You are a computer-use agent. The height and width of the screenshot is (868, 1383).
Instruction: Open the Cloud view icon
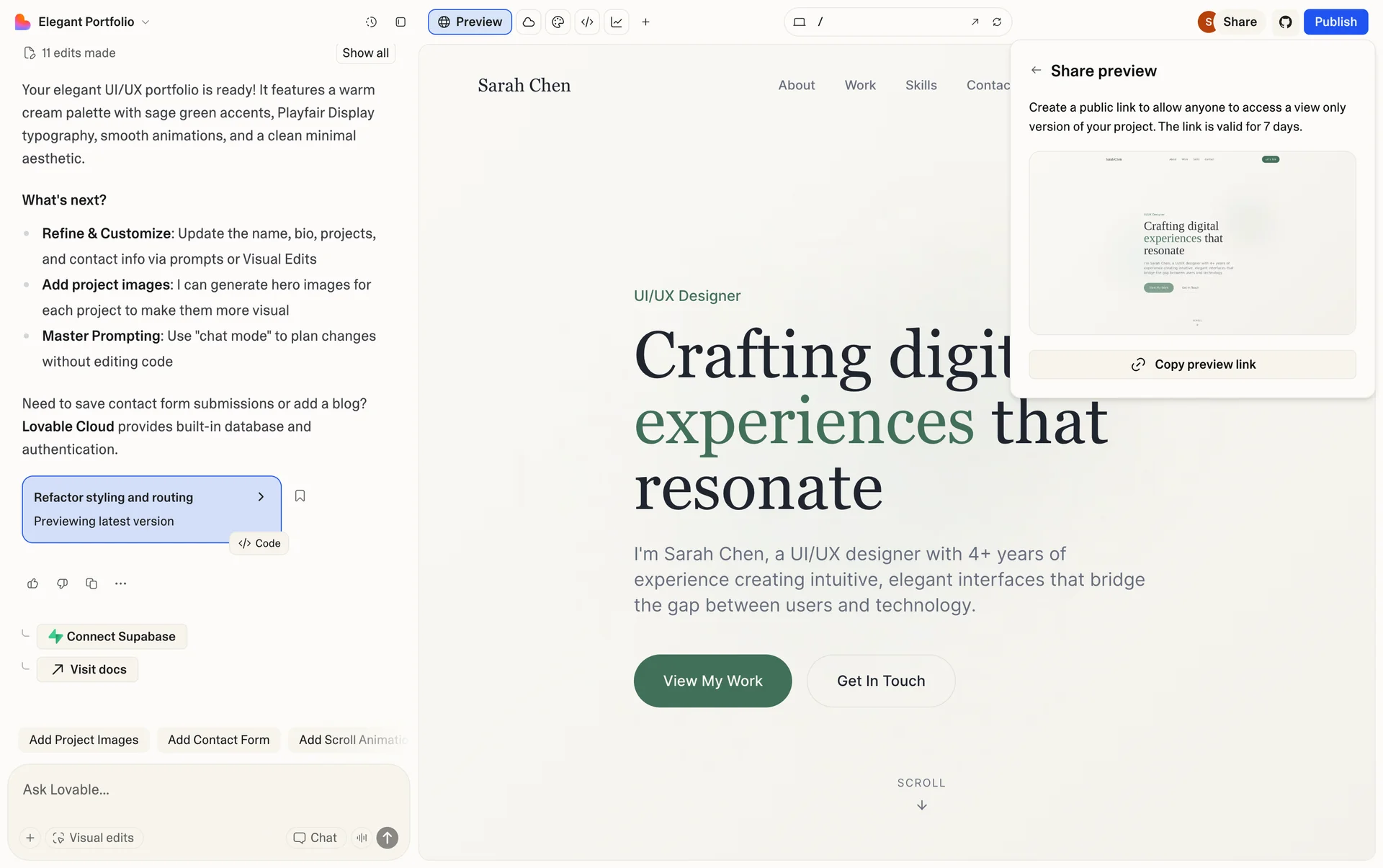coord(529,22)
